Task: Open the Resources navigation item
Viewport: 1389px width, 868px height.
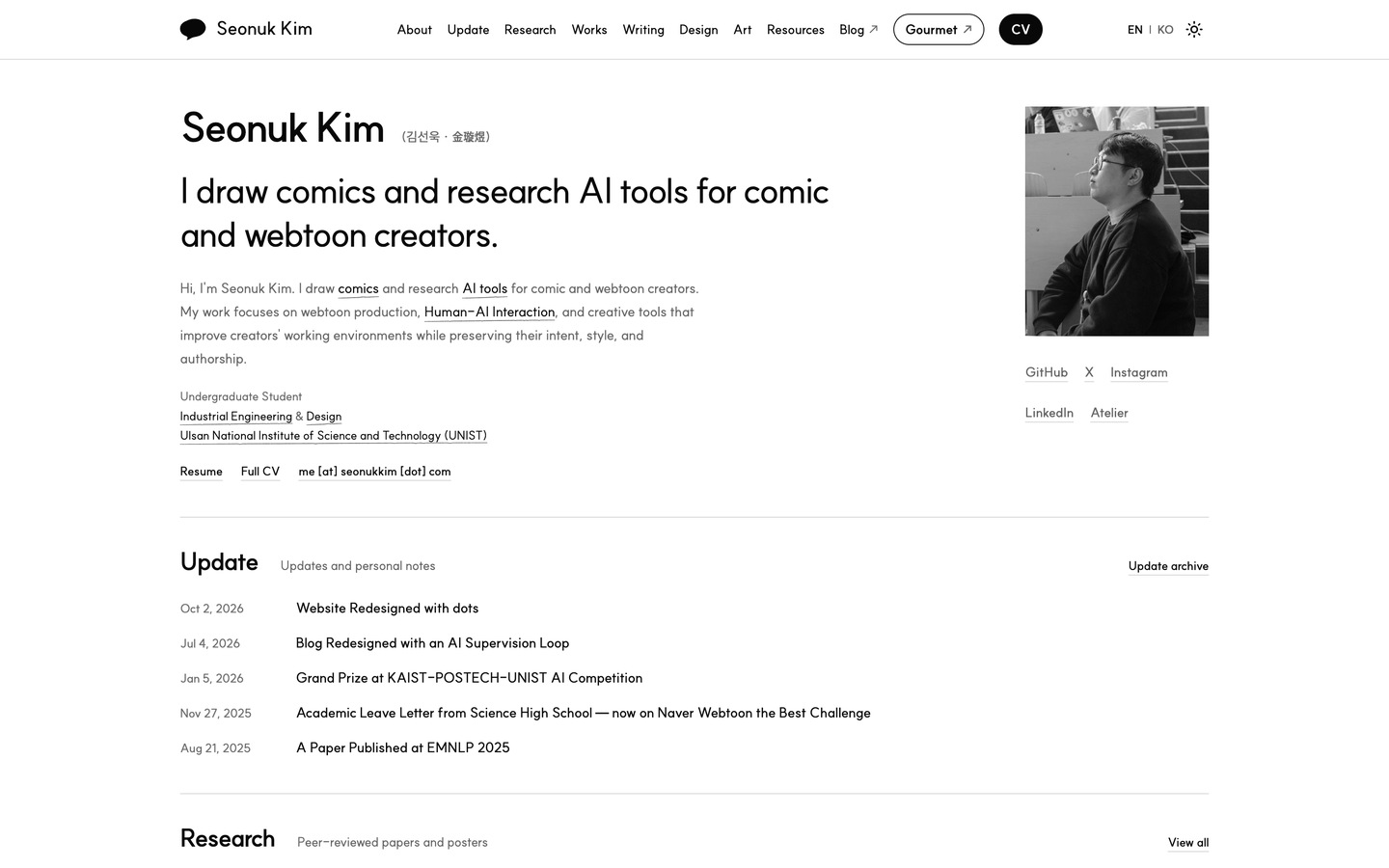Action: [796, 30]
